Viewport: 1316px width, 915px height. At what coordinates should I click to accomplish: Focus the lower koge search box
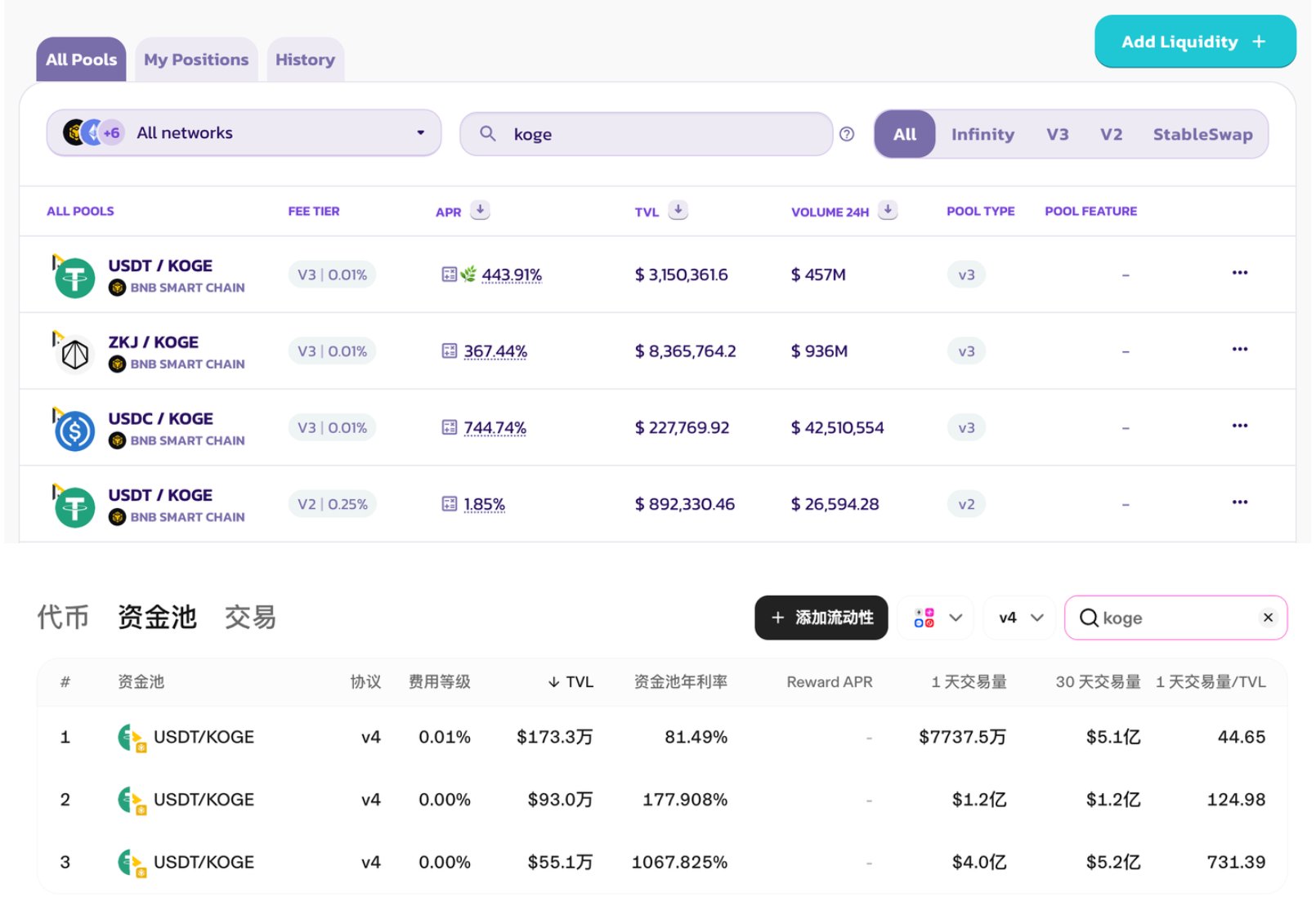coord(1175,618)
